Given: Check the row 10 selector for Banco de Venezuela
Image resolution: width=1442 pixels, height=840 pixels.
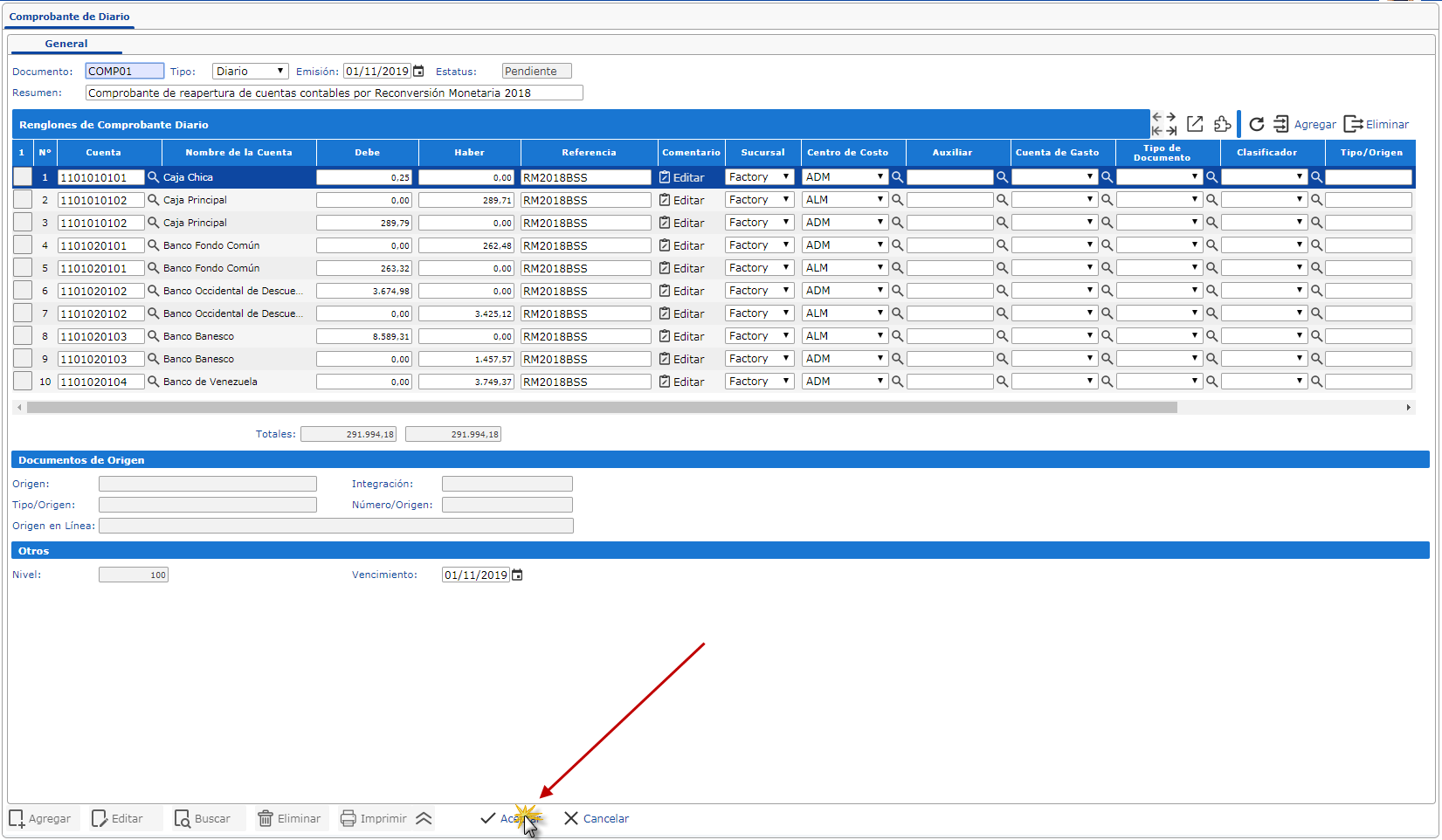Looking at the screenshot, I should click(x=23, y=382).
